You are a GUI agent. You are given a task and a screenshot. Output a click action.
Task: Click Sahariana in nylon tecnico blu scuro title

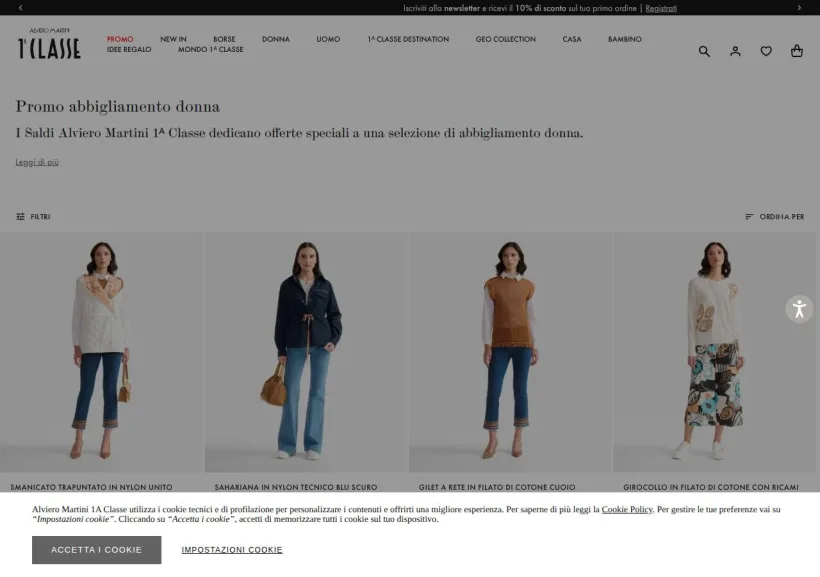click(x=295, y=487)
